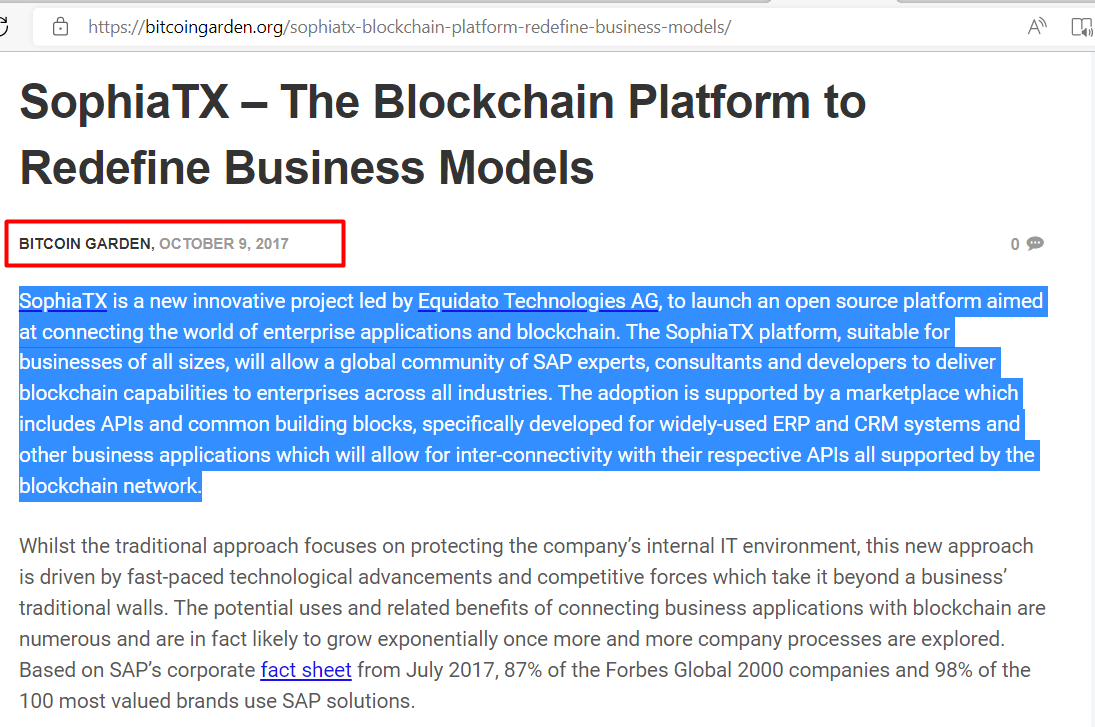This screenshot has height=727, width=1095.
Task: Reload the page with the refresh icon
Action: (3, 27)
